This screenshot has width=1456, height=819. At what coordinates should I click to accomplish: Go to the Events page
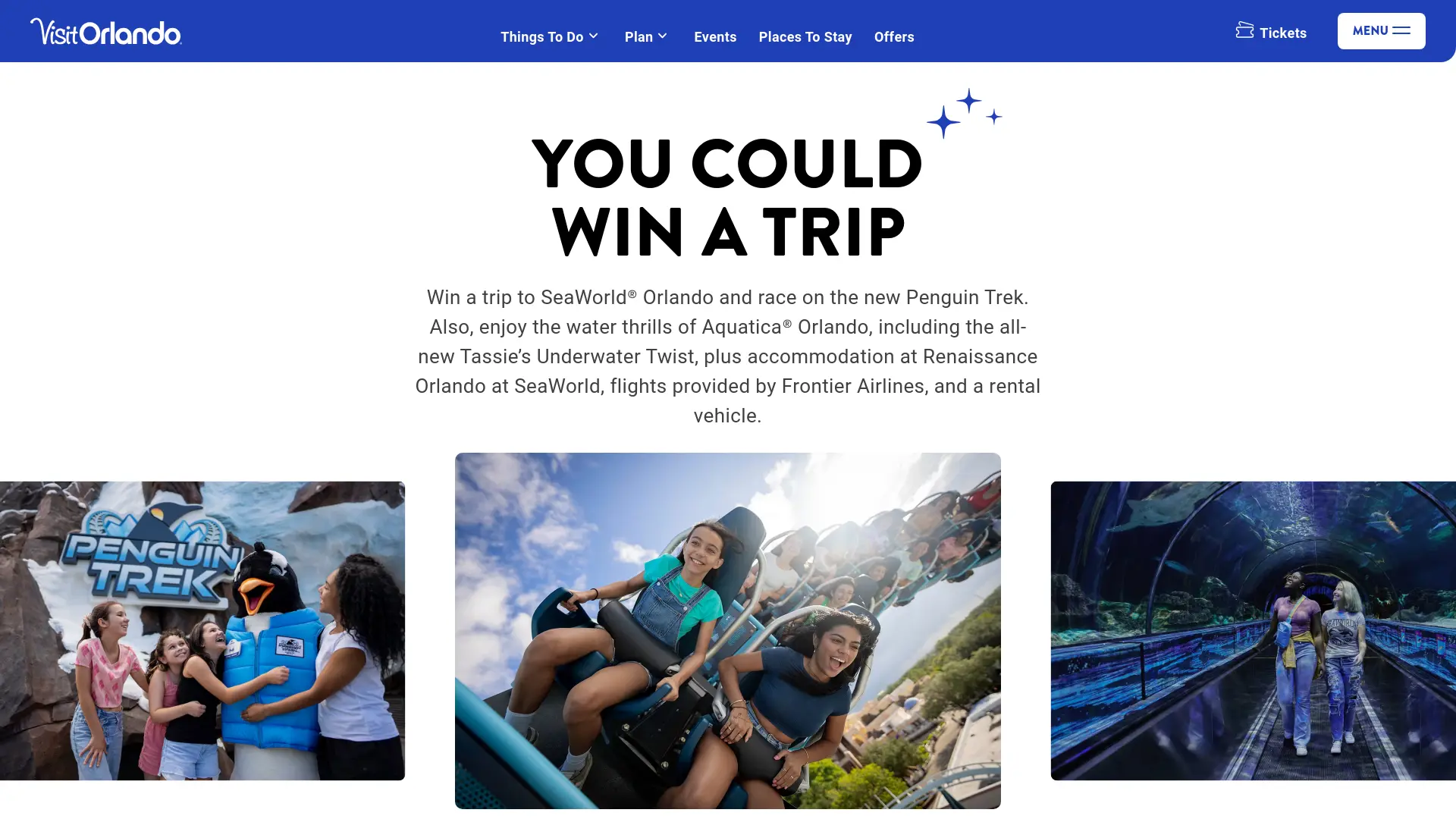[715, 36]
